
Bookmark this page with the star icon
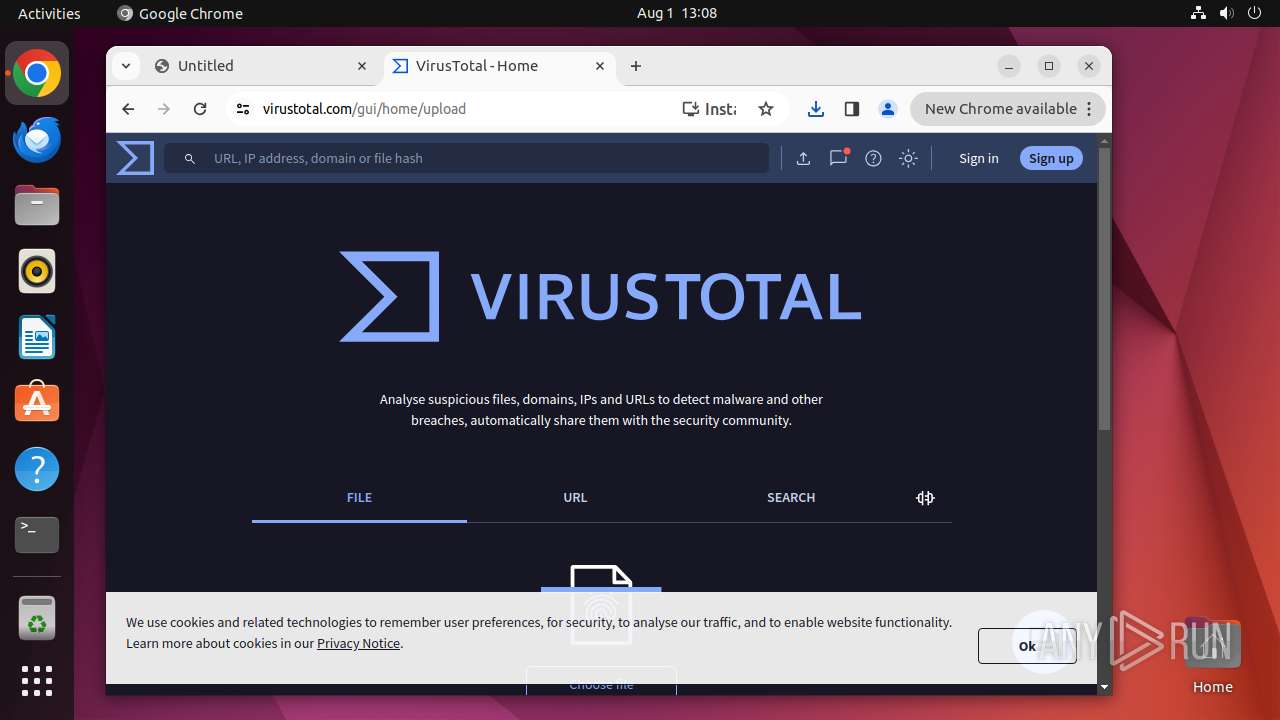(766, 109)
